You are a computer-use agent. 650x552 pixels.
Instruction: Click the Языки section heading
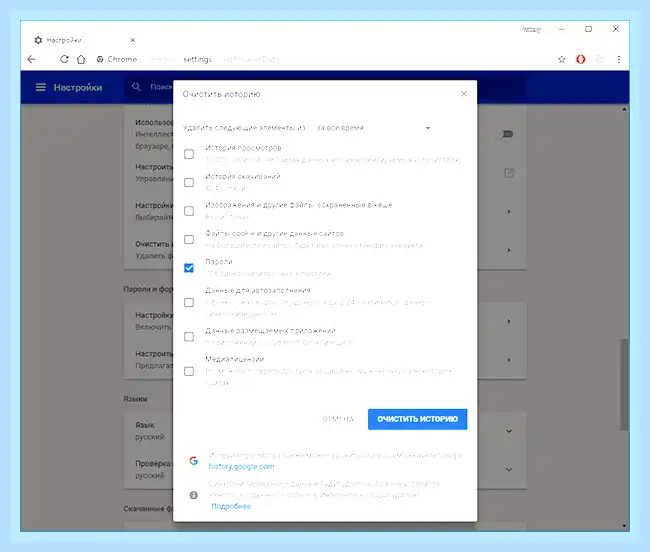coord(135,399)
